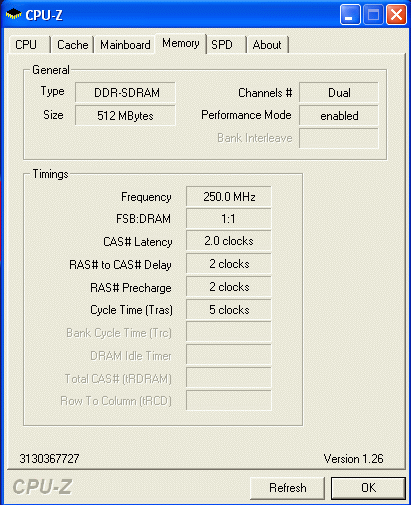
Task: Click the OK button
Action: (x=368, y=488)
